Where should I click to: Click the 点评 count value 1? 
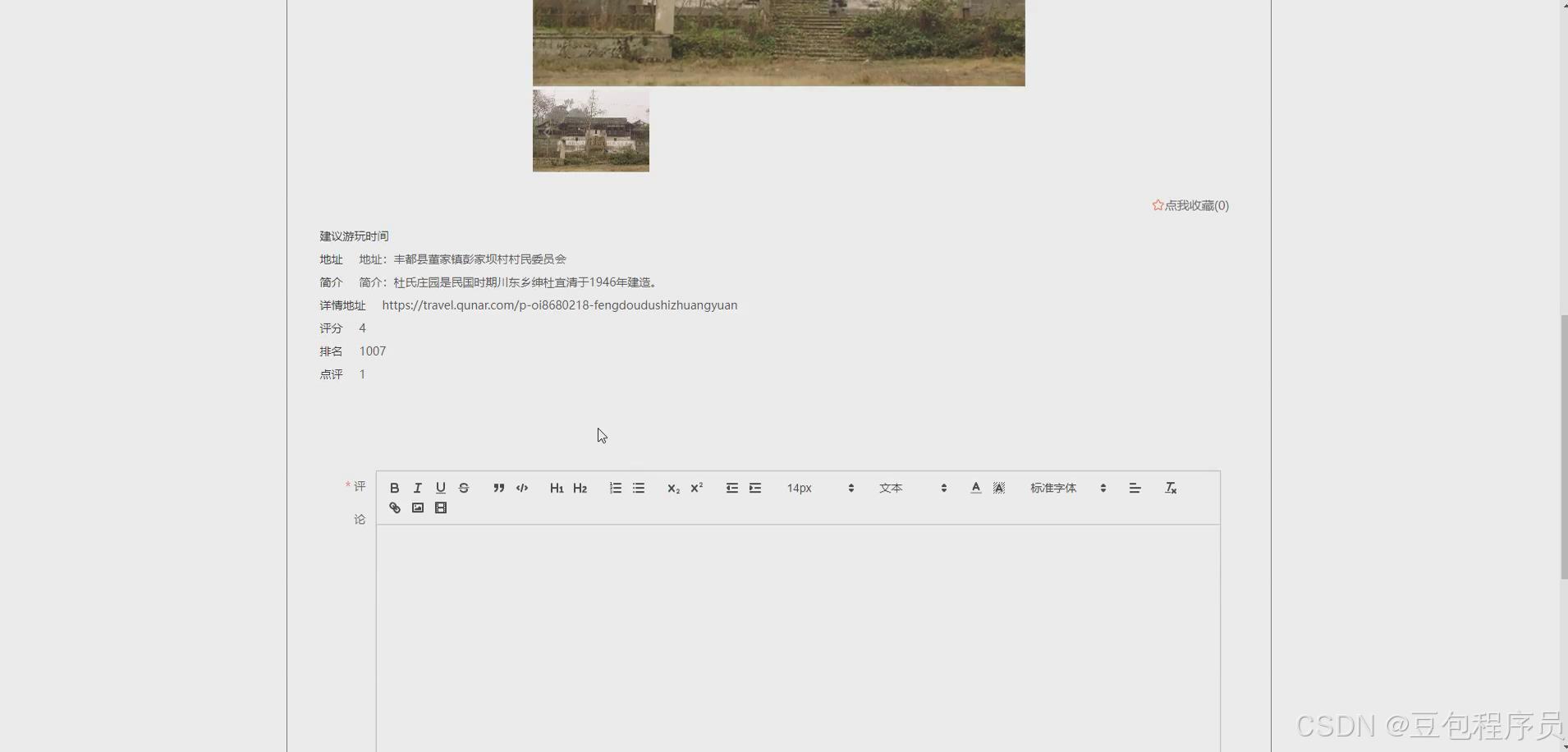(362, 374)
